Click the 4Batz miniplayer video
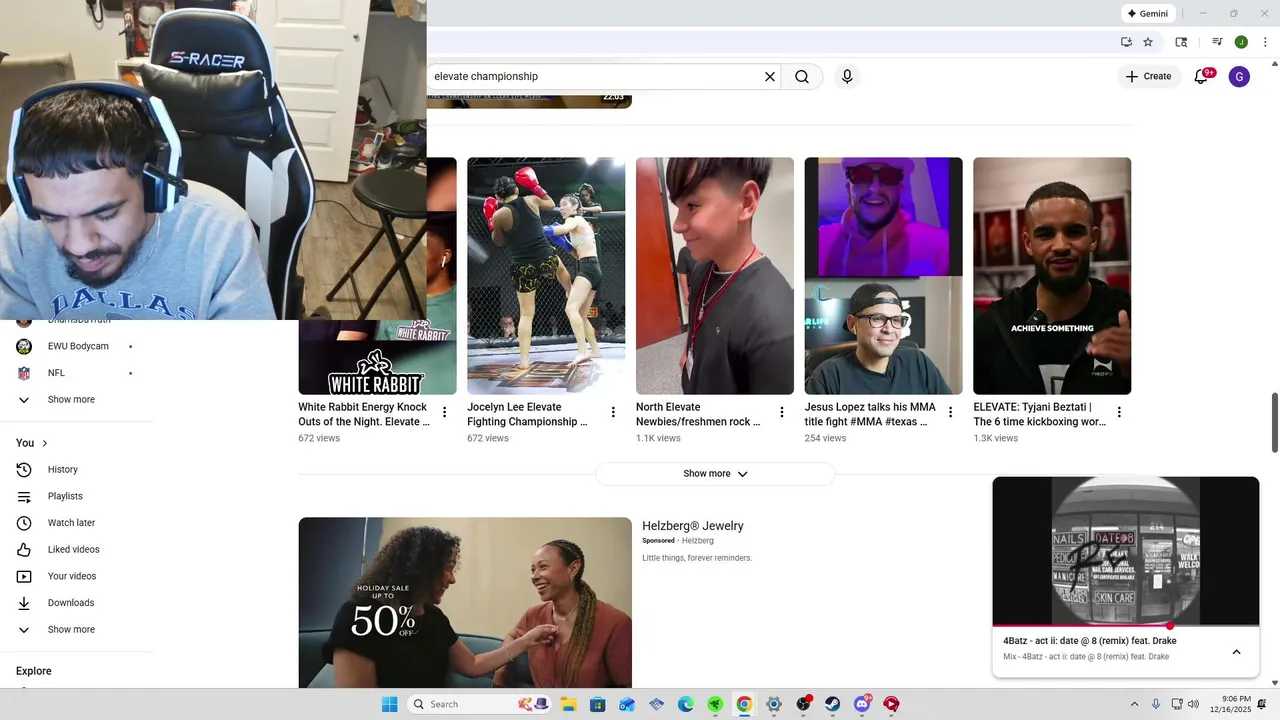The image size is (1280, 720). (x=1126, y=551)
